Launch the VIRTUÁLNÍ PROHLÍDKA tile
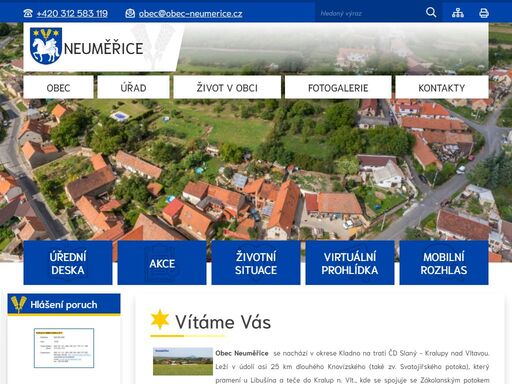The width and height of the screenshot is (512, 384). [x=350, y=263]
